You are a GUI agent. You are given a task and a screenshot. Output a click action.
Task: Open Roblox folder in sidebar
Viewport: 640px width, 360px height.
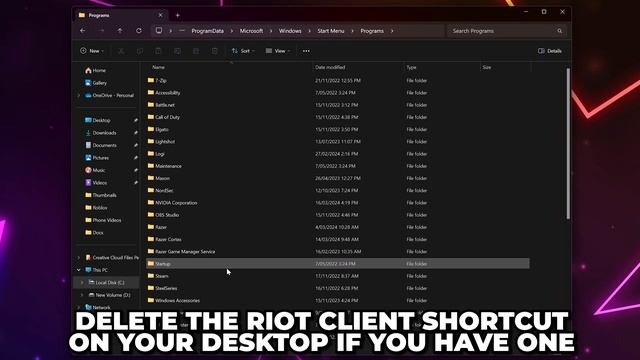point(96,207)
